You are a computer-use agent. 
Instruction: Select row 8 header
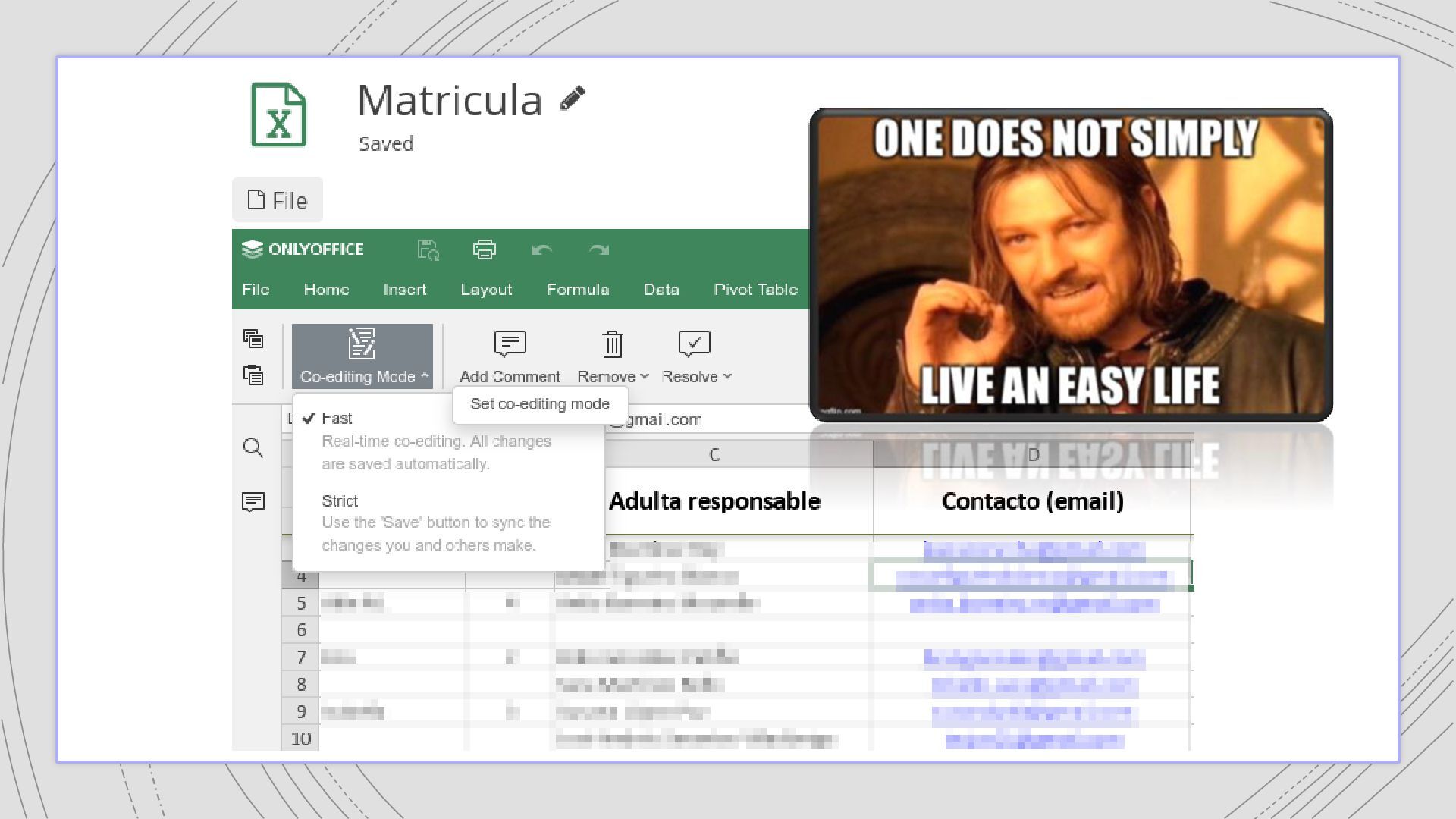click(x=301, y=685)
